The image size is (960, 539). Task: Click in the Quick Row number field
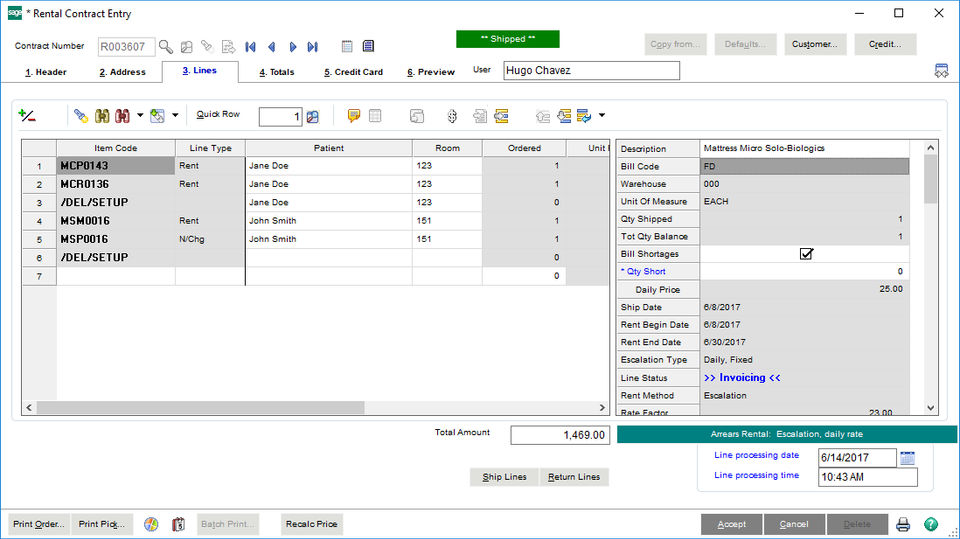pos(280,116)
